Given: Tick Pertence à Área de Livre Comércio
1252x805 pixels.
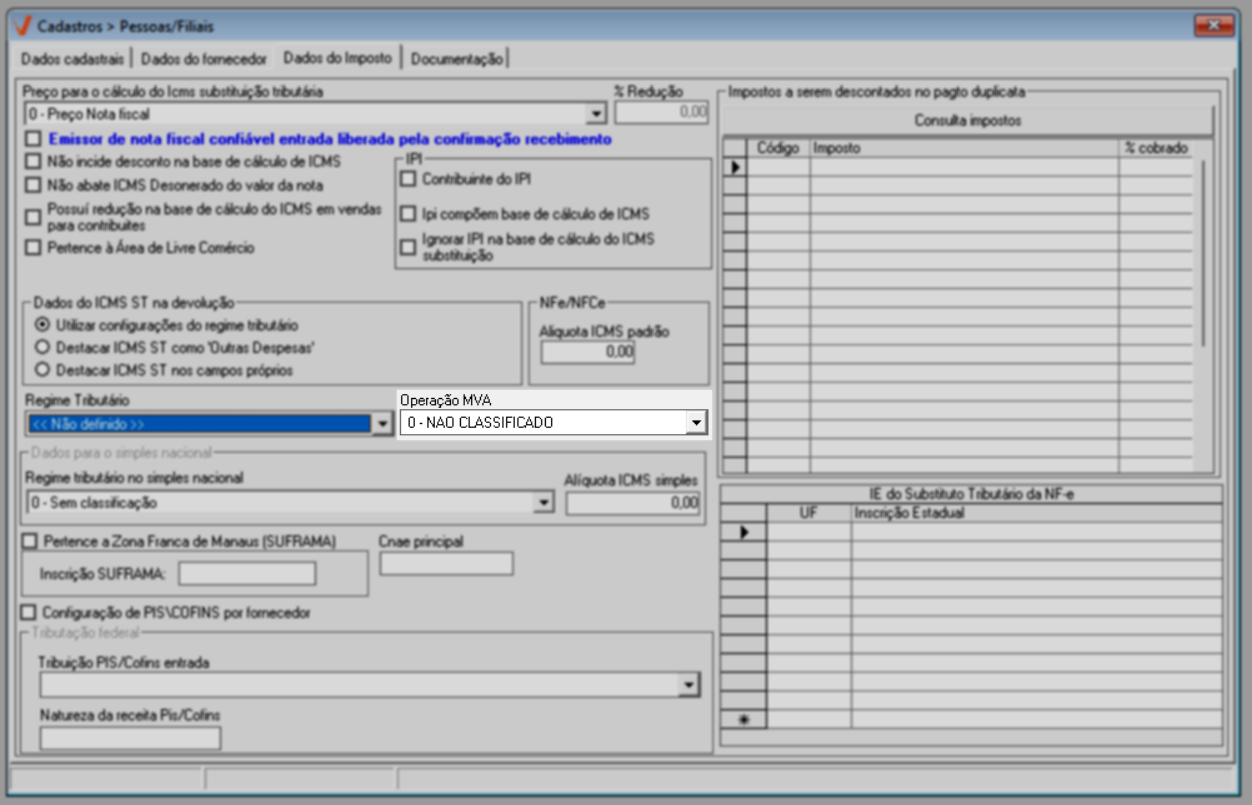Looking at the screenshot, I should click(x=34, y=247).
